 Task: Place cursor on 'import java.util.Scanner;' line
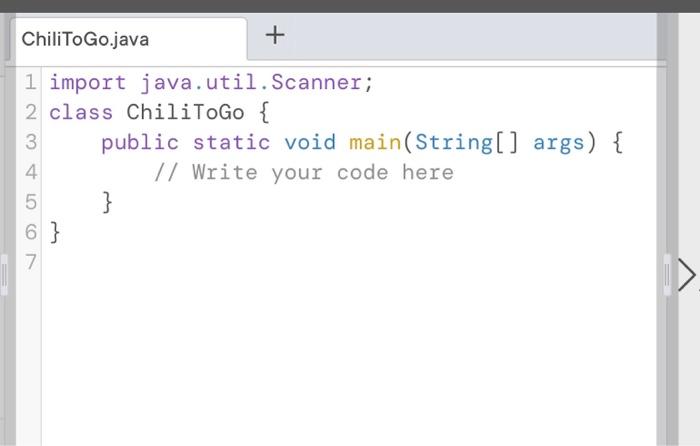click(x=211, y=83)
